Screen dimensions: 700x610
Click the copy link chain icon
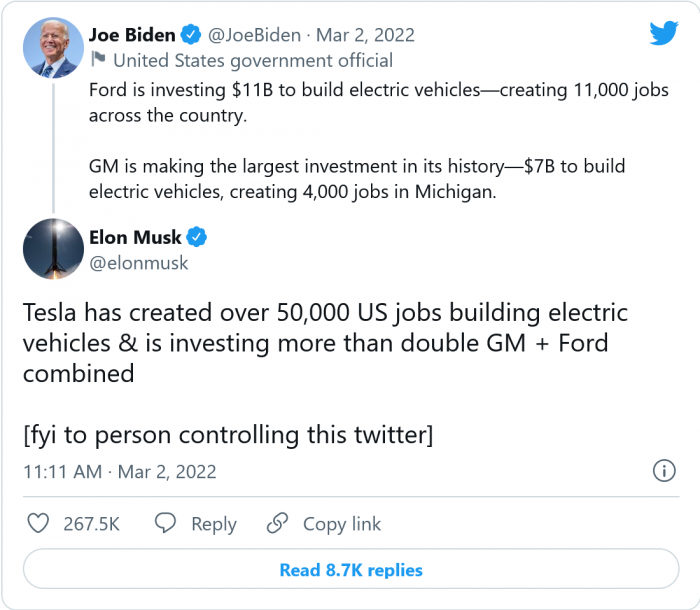(277, 524)
